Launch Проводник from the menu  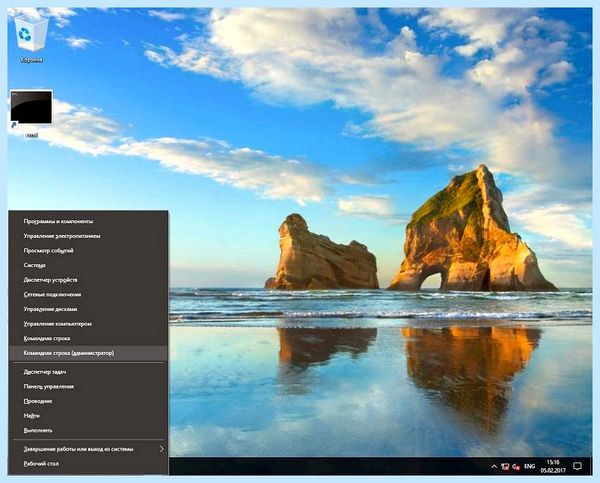[88, 401]
